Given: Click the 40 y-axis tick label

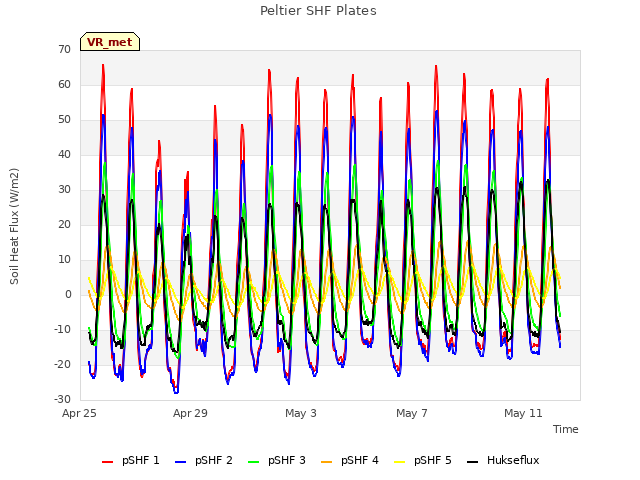Looking at the screenshot, I should point(64,155).
